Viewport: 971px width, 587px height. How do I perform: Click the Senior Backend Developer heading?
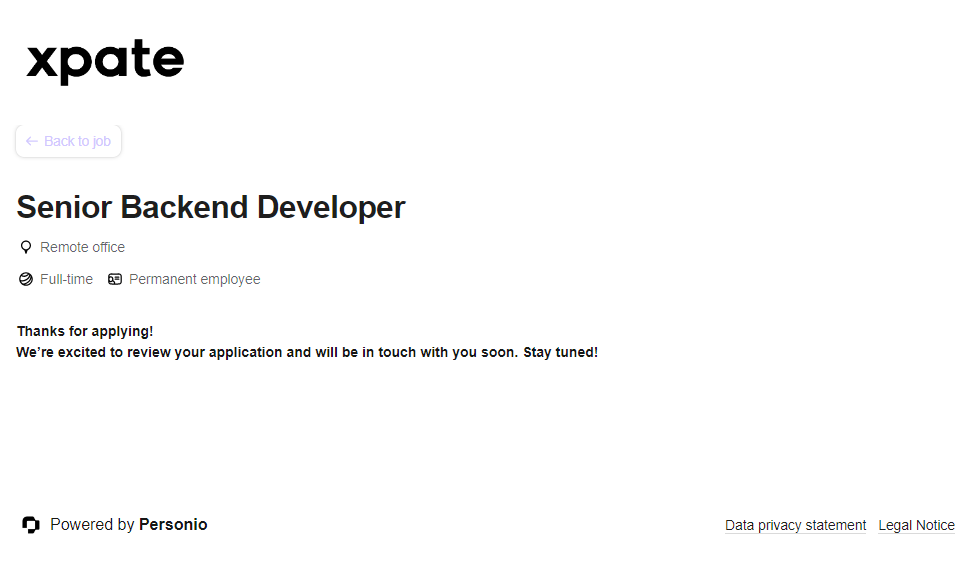pyautogui.click(x=211, y=207)
